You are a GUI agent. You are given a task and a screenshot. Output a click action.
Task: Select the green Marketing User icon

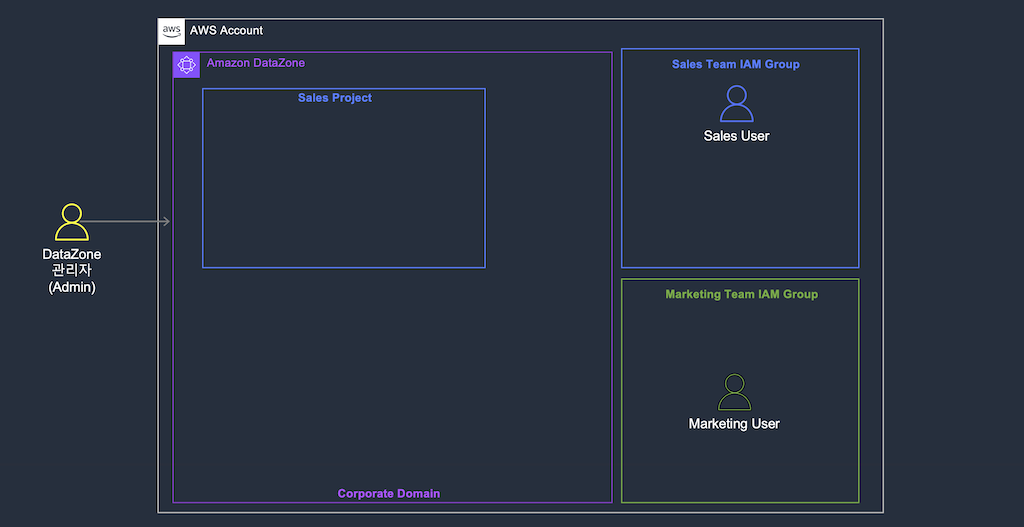click(735, 392)
